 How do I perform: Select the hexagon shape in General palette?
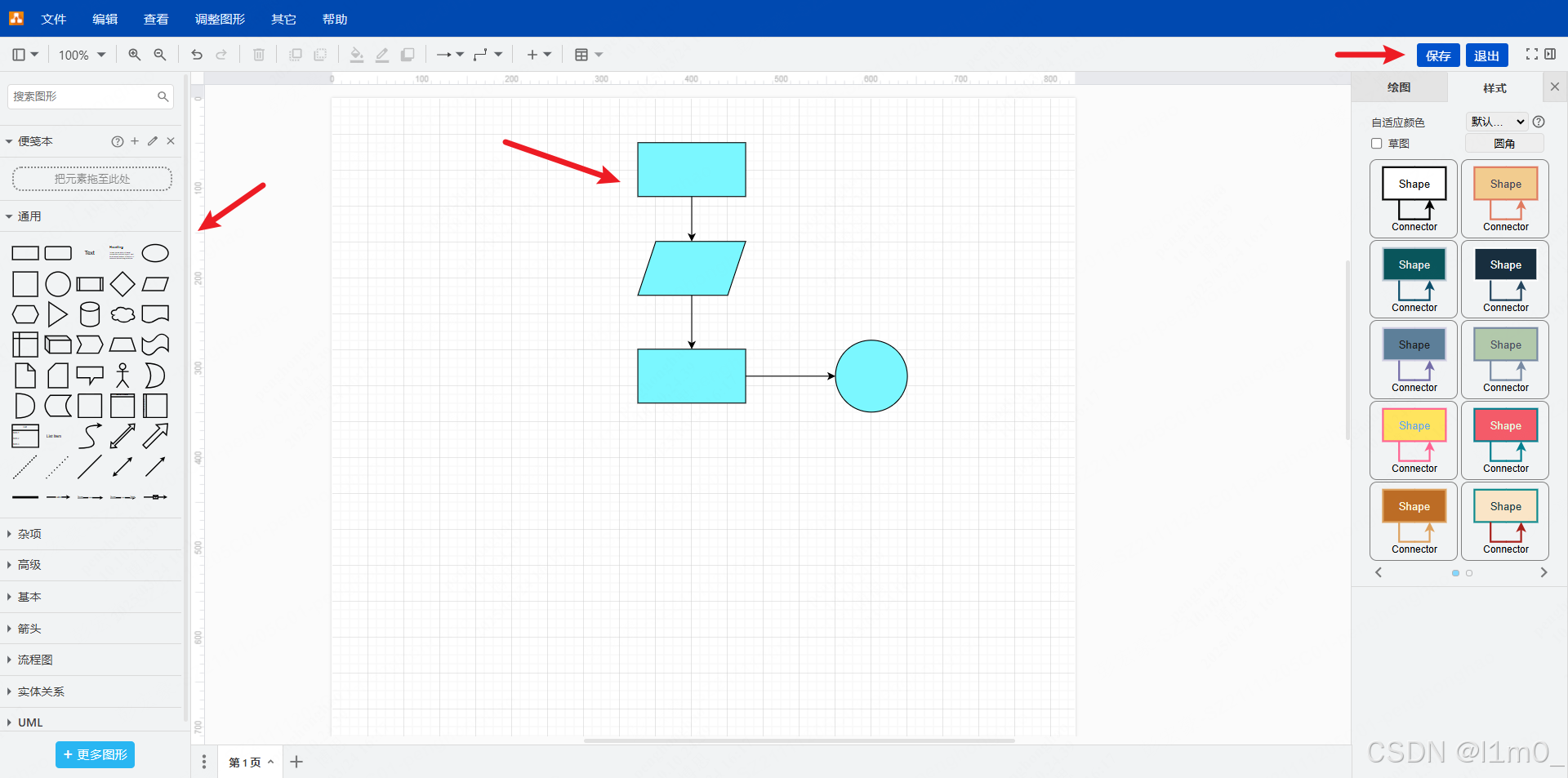25,314
